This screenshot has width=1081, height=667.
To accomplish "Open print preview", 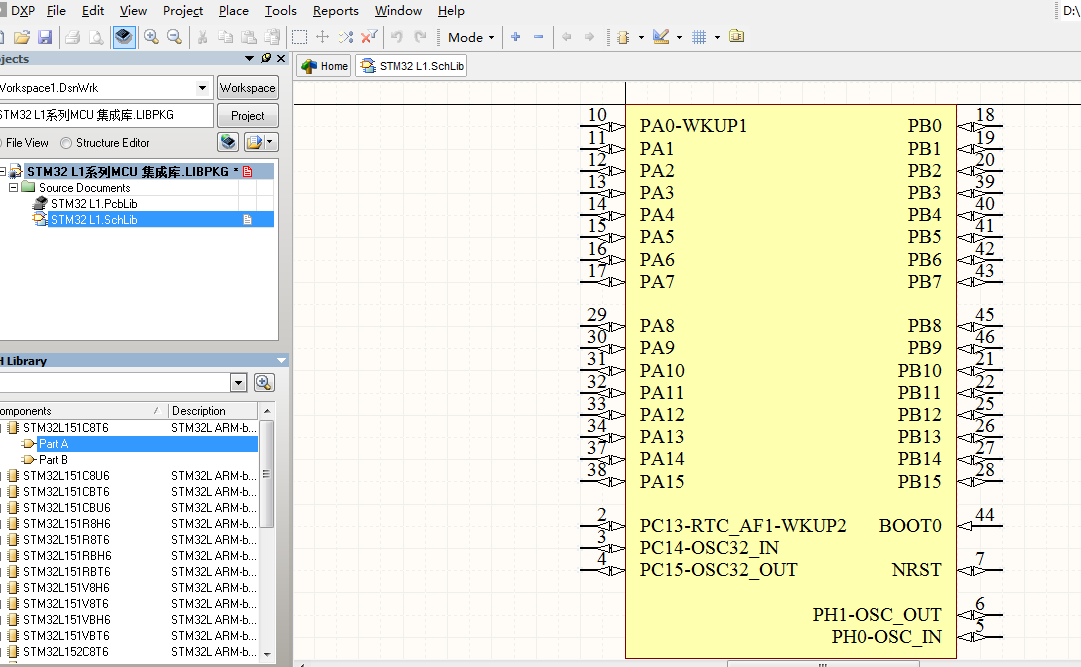I will click(96, 37).
